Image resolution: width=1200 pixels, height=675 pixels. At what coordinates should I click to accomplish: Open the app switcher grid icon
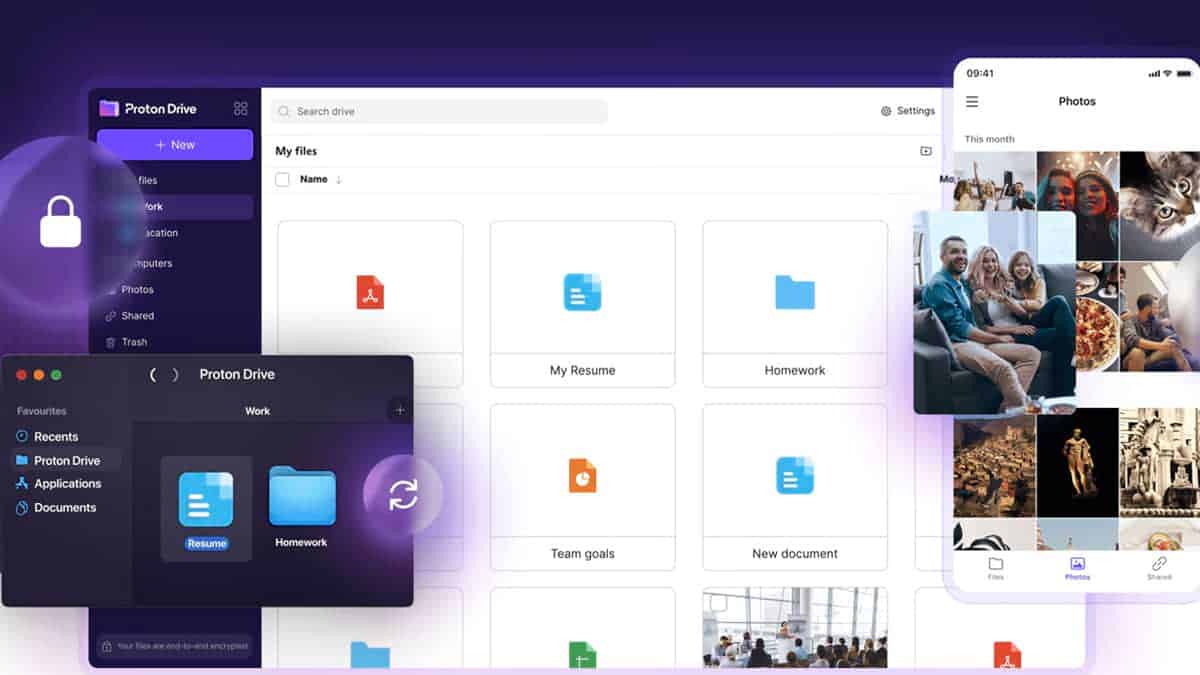coord(240,108)
